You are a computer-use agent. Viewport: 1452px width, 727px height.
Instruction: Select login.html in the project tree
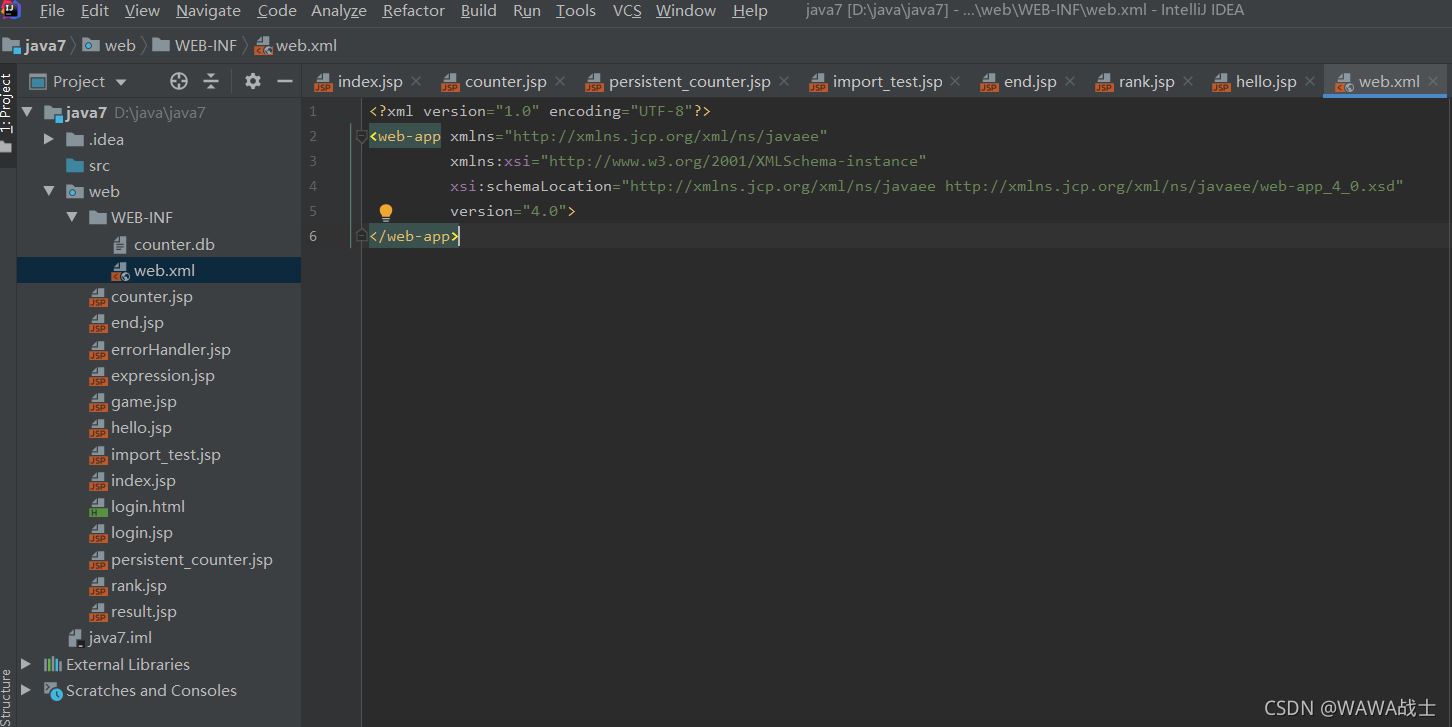pos(146,506)
